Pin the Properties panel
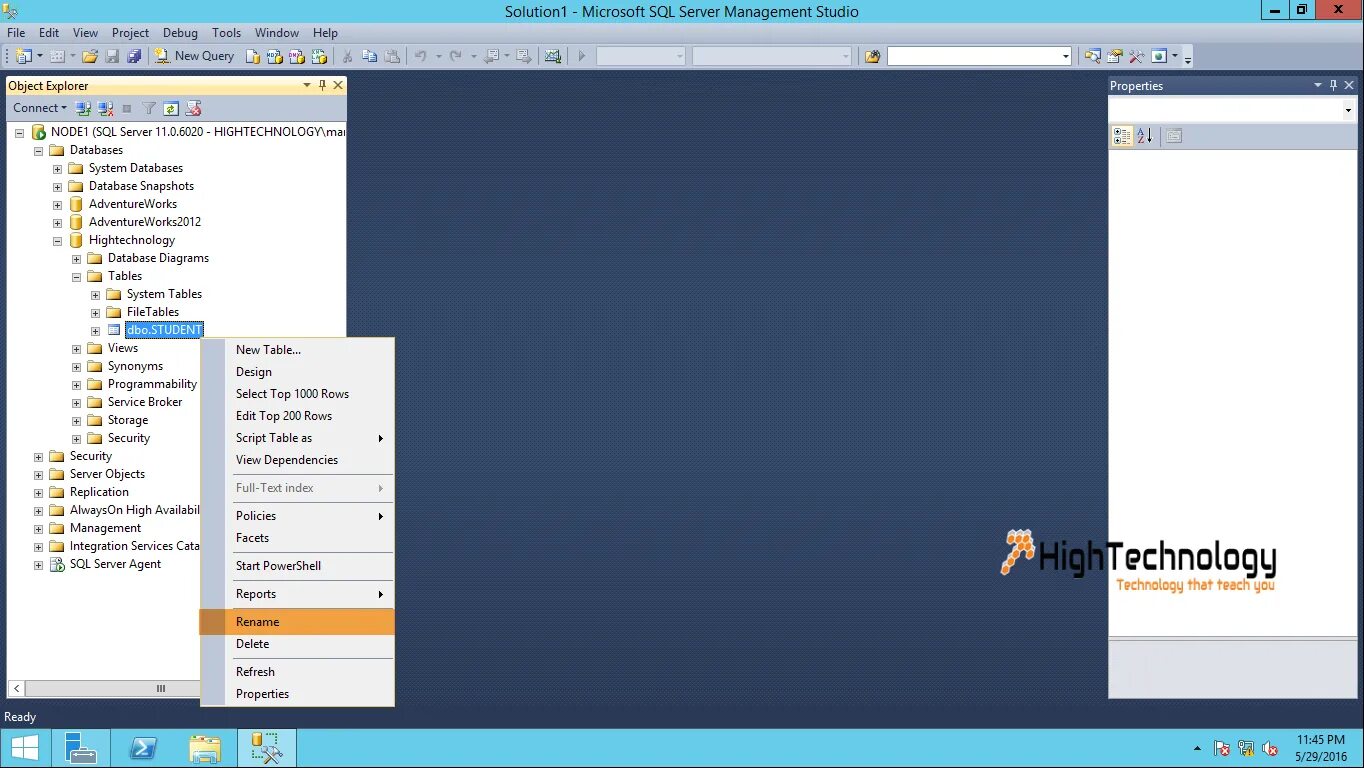 pyautogui.click(x=1333, y=86)
